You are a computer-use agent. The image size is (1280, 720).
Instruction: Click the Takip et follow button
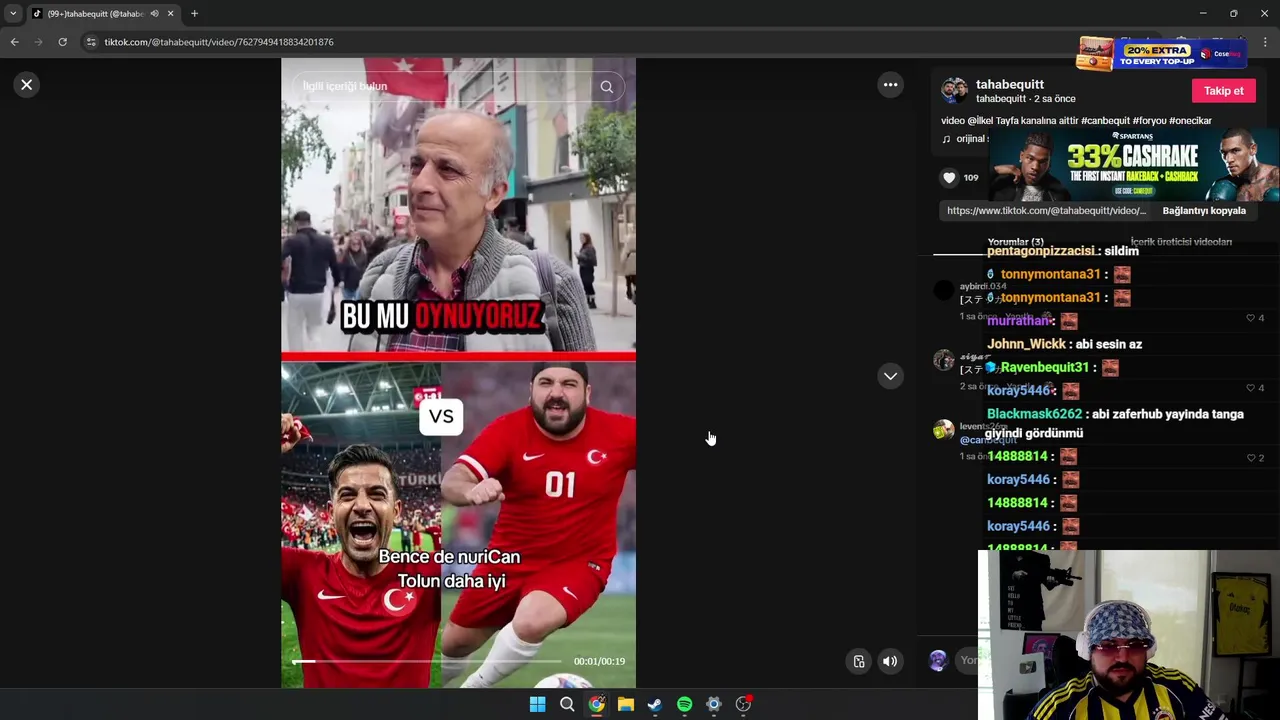(x=1223, y=91)
